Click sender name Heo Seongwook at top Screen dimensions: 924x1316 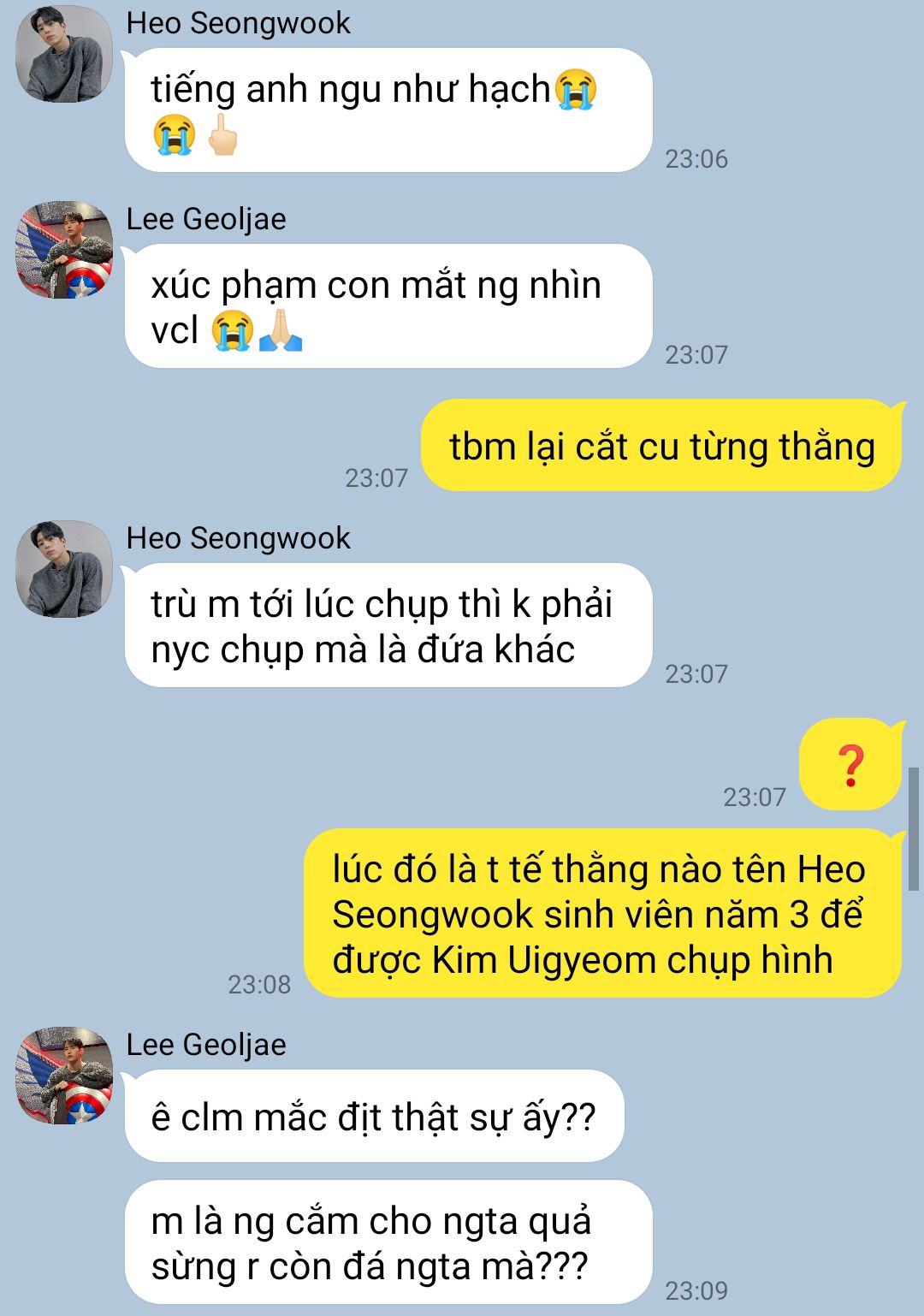click(x=238, y=23)
